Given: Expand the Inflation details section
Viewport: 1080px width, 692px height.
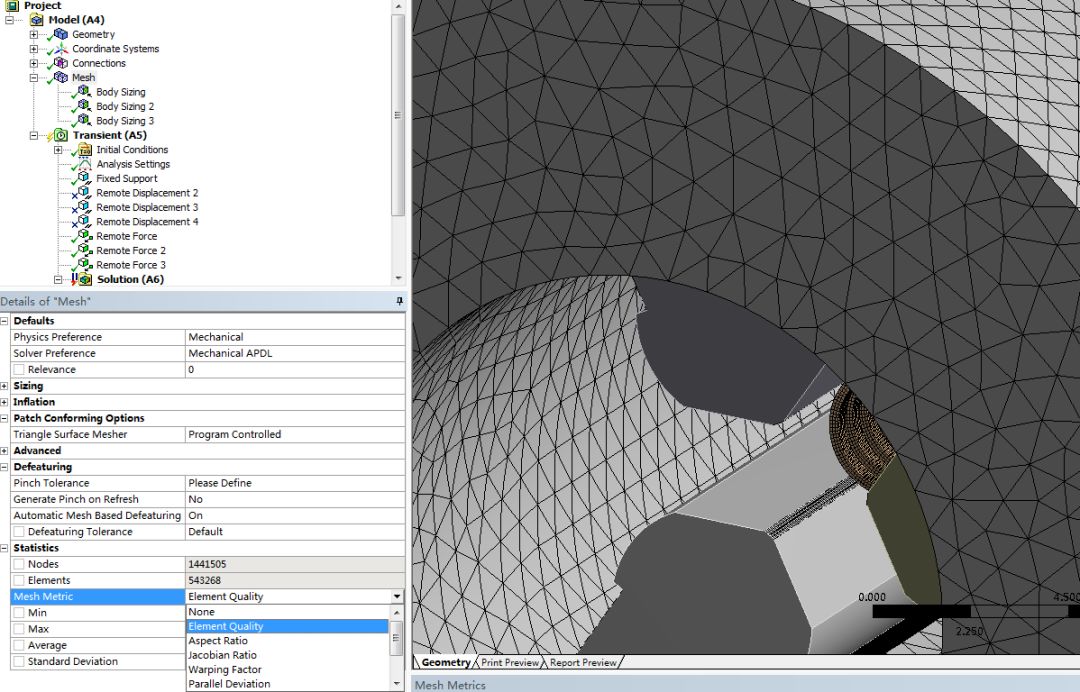Looking at the screenshot, I should coord(5,402).
